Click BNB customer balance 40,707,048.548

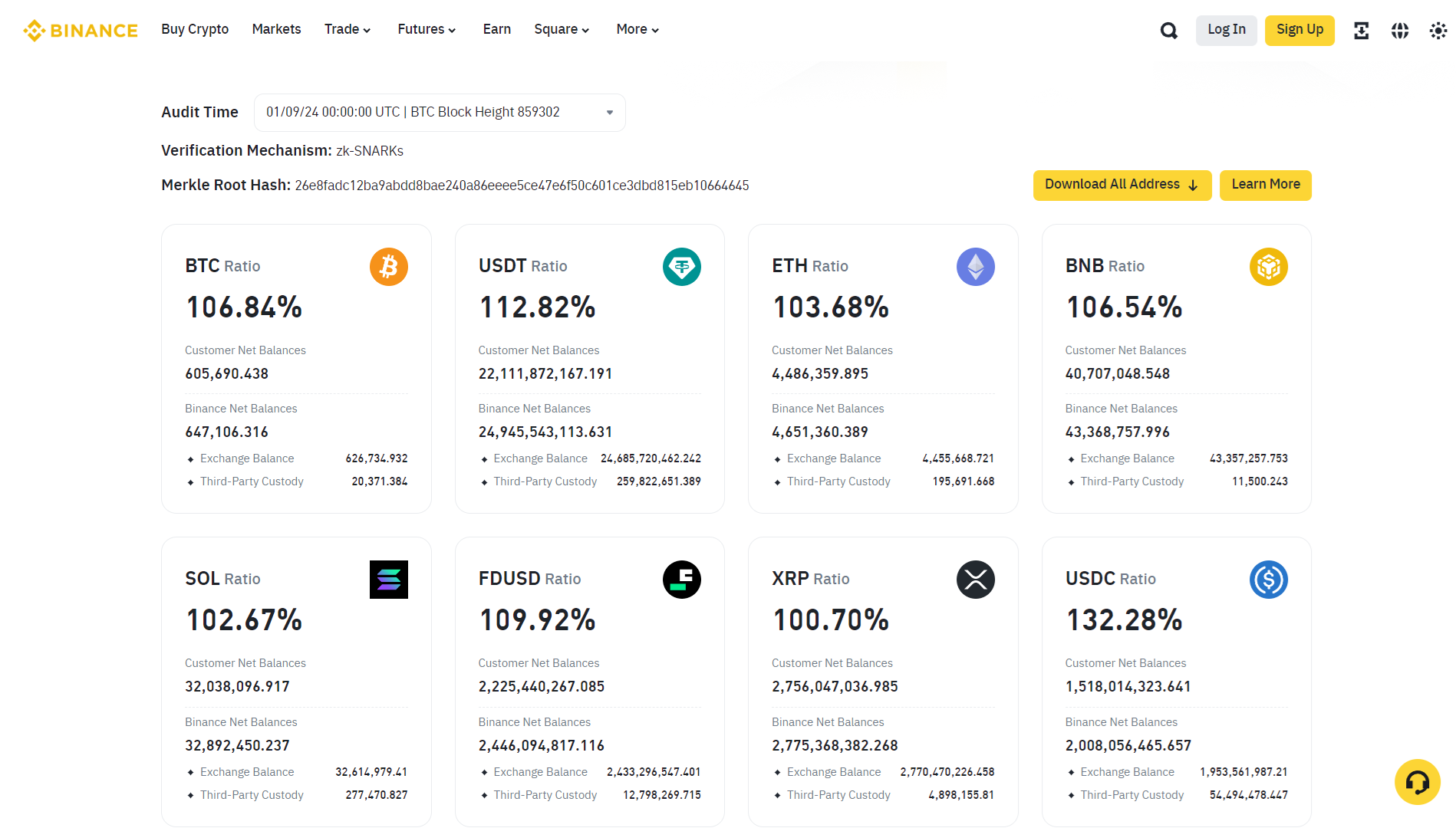(1118, 374)
